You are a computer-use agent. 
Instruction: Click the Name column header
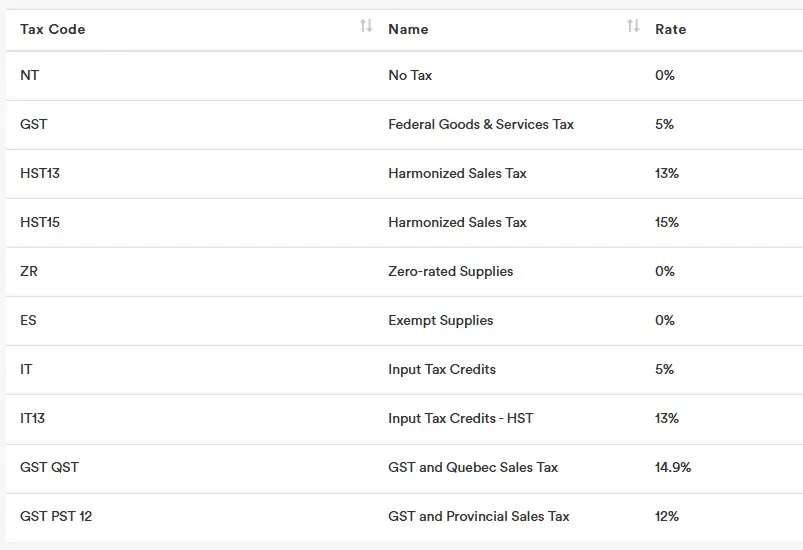click(x=408, y=29)
